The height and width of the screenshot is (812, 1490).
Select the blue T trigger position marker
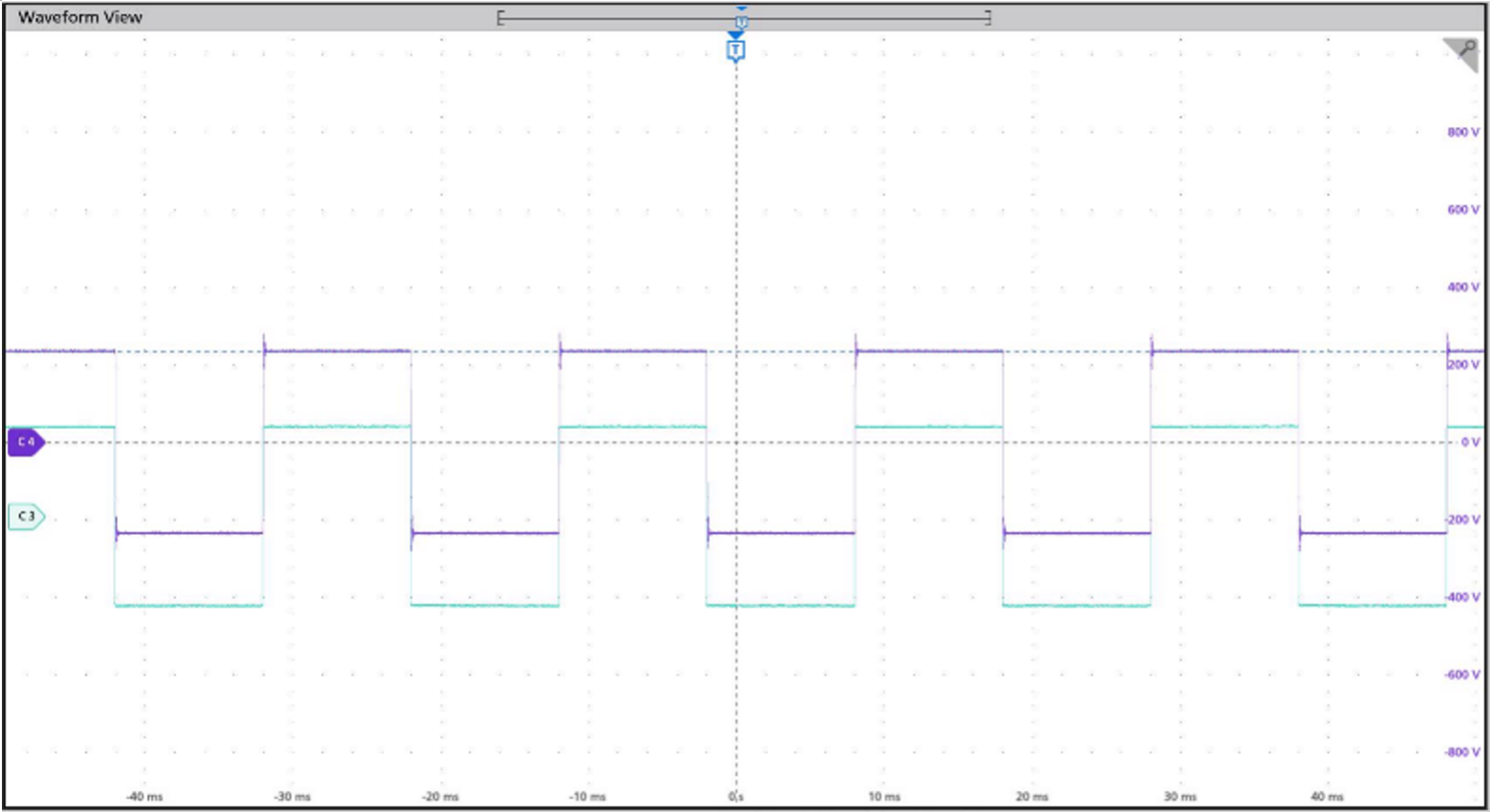point(735,49)
